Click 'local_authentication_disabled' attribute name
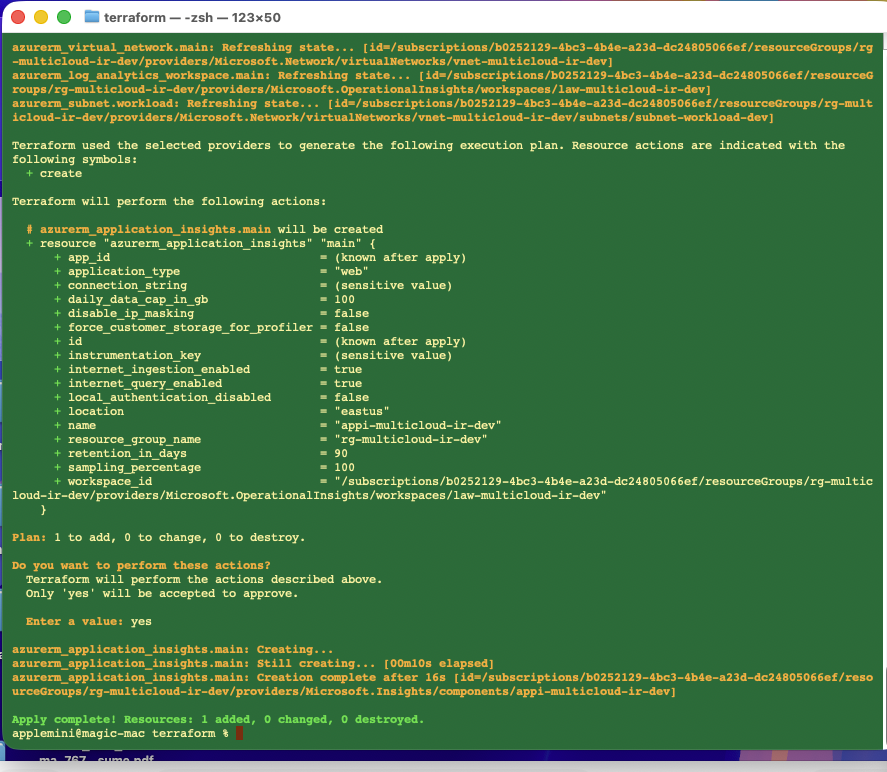 [170, 397]
